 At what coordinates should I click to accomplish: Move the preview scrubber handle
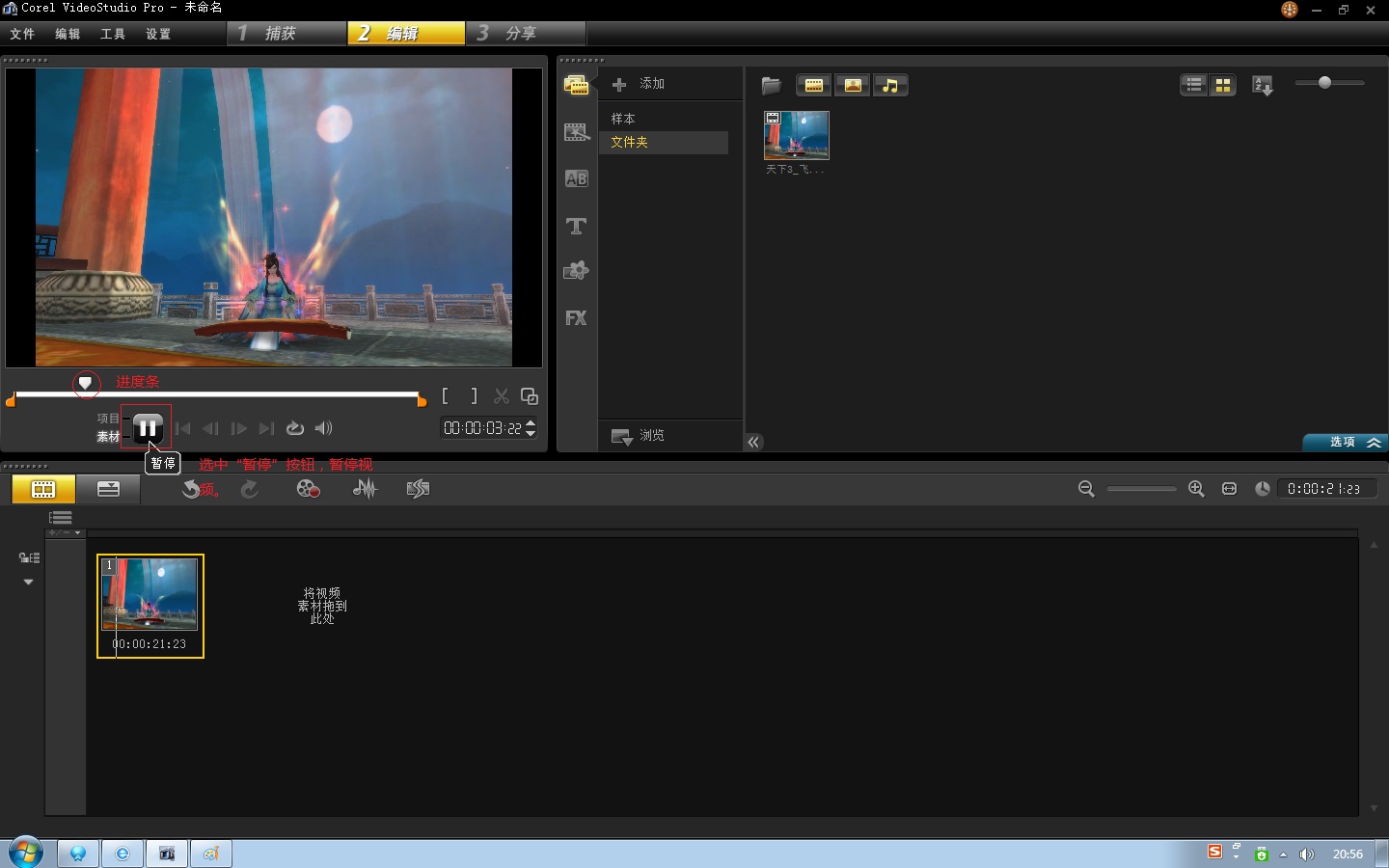click(85, 384)
